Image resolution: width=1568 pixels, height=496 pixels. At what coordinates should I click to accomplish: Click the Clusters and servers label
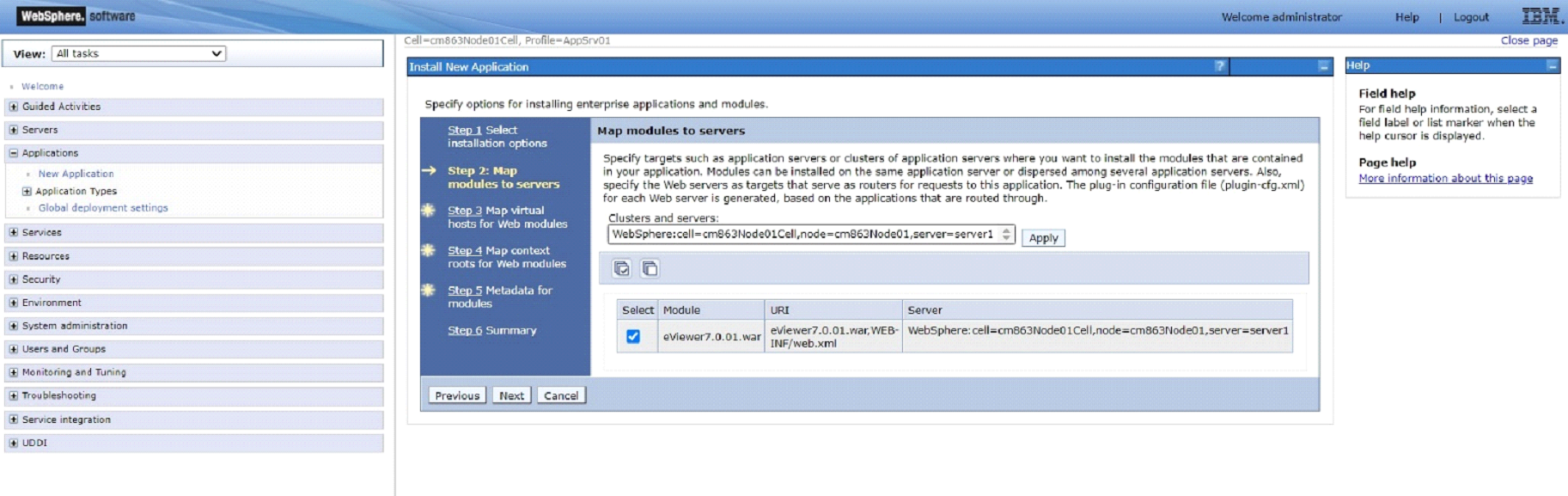coord(663,218)
